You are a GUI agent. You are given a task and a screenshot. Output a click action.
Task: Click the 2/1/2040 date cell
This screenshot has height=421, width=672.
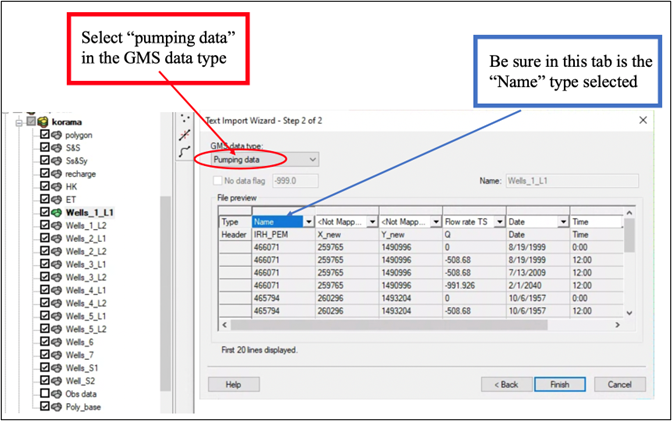click(x=538, y=286)
